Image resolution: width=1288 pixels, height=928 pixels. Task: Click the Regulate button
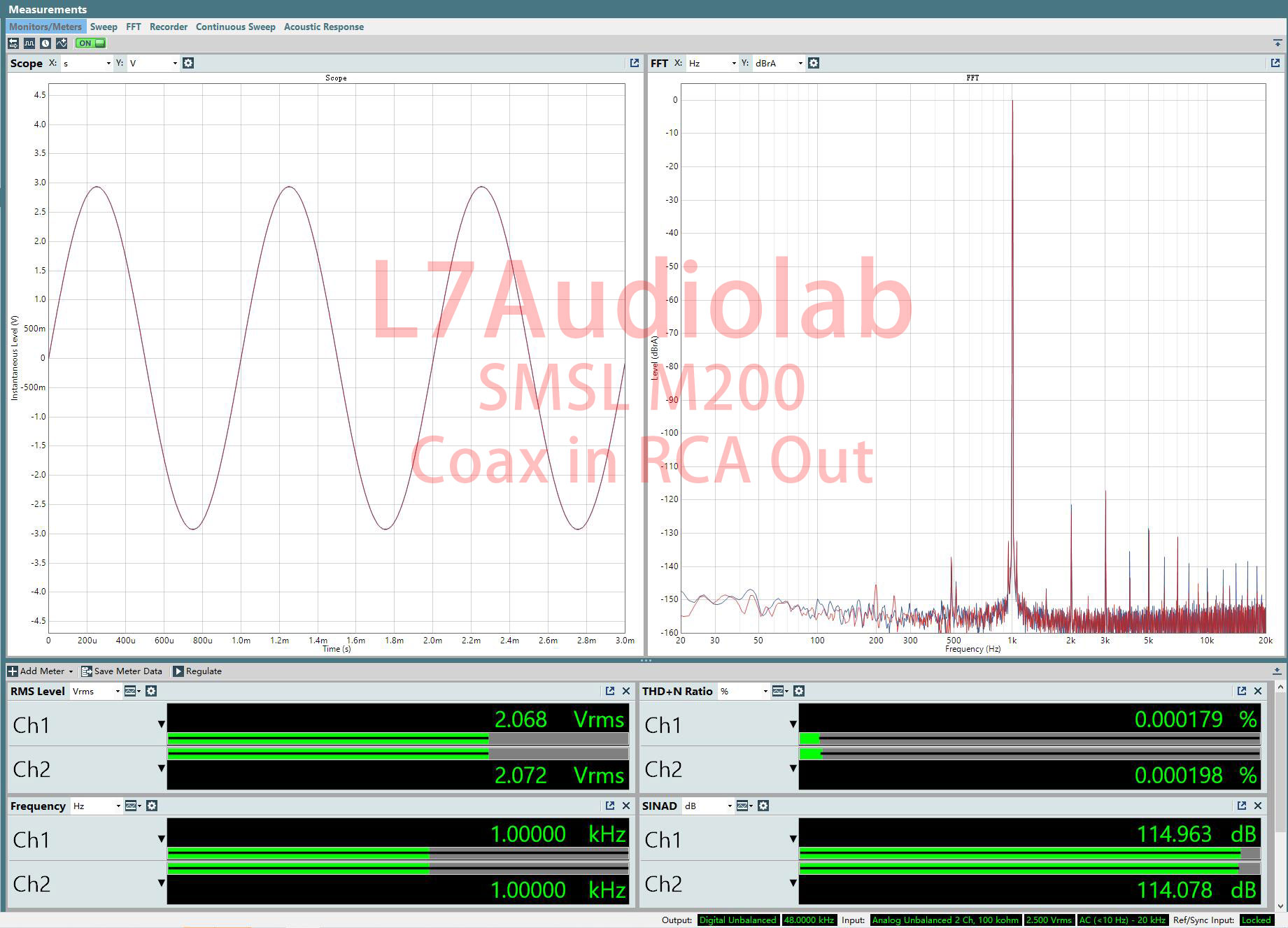(197, 671)
